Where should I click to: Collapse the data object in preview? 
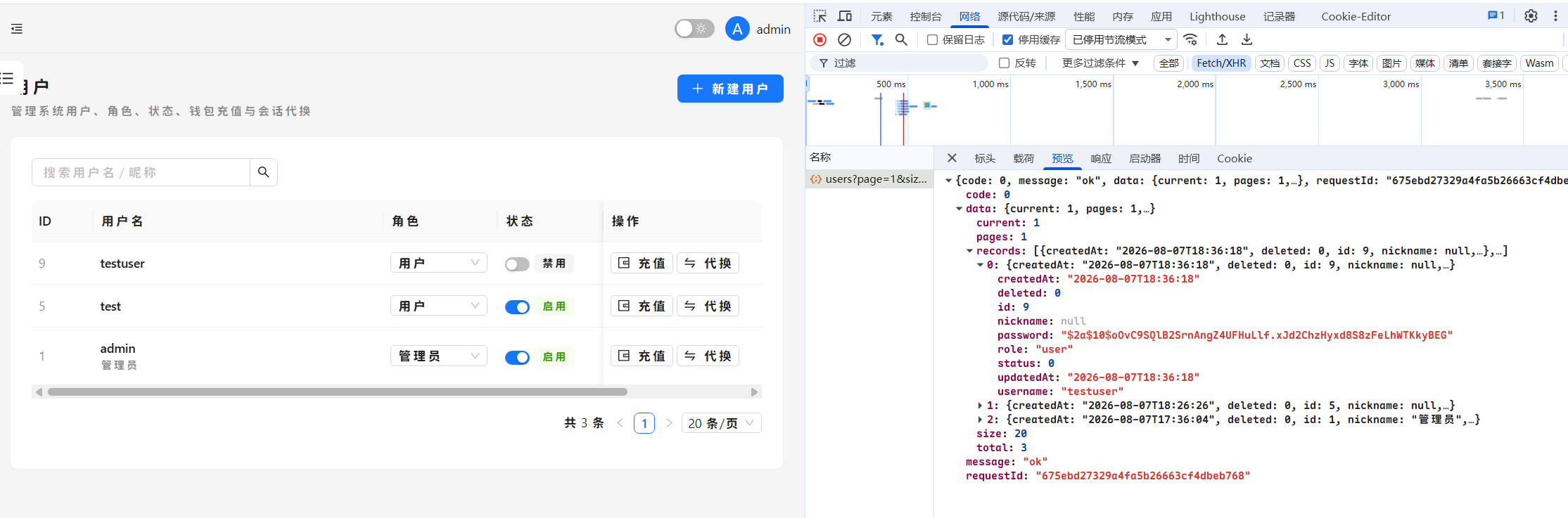[959, 209]
